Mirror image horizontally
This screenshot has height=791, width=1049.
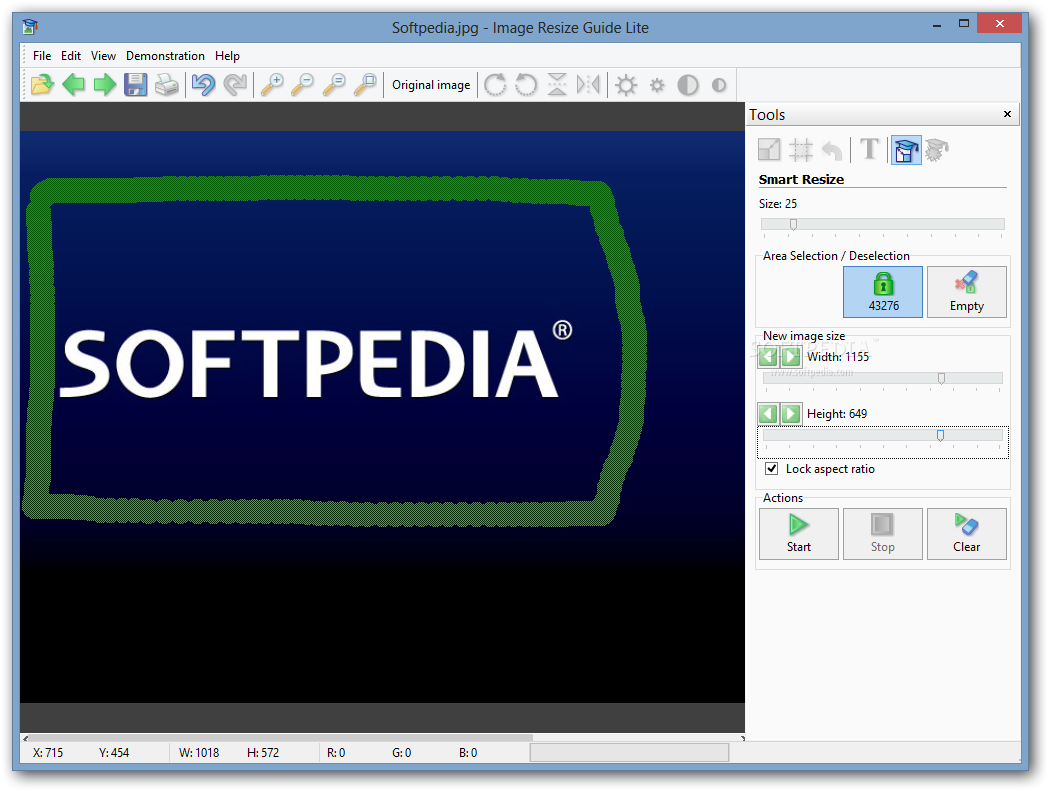pyautogui.click(x=589, y=85)
